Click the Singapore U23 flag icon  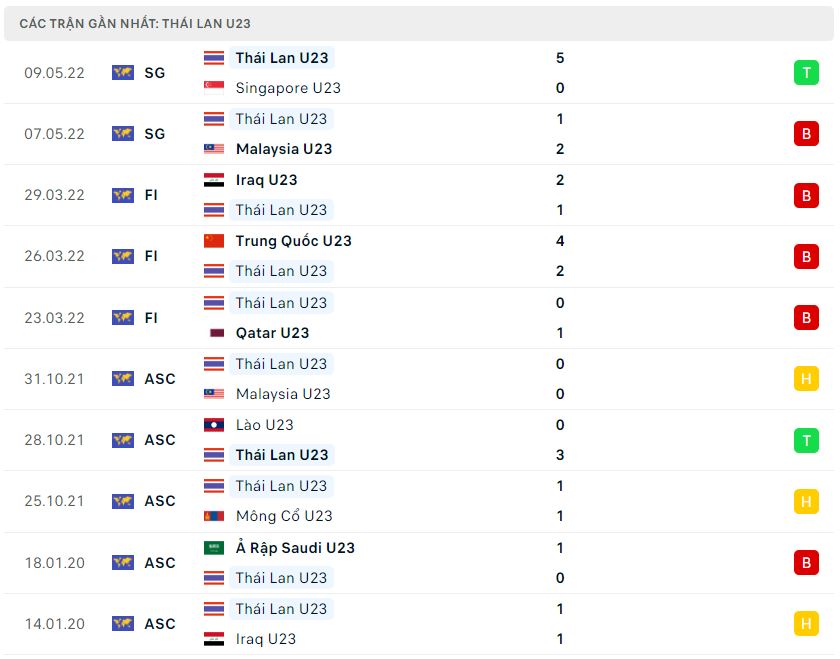click(x=214, y=88)
